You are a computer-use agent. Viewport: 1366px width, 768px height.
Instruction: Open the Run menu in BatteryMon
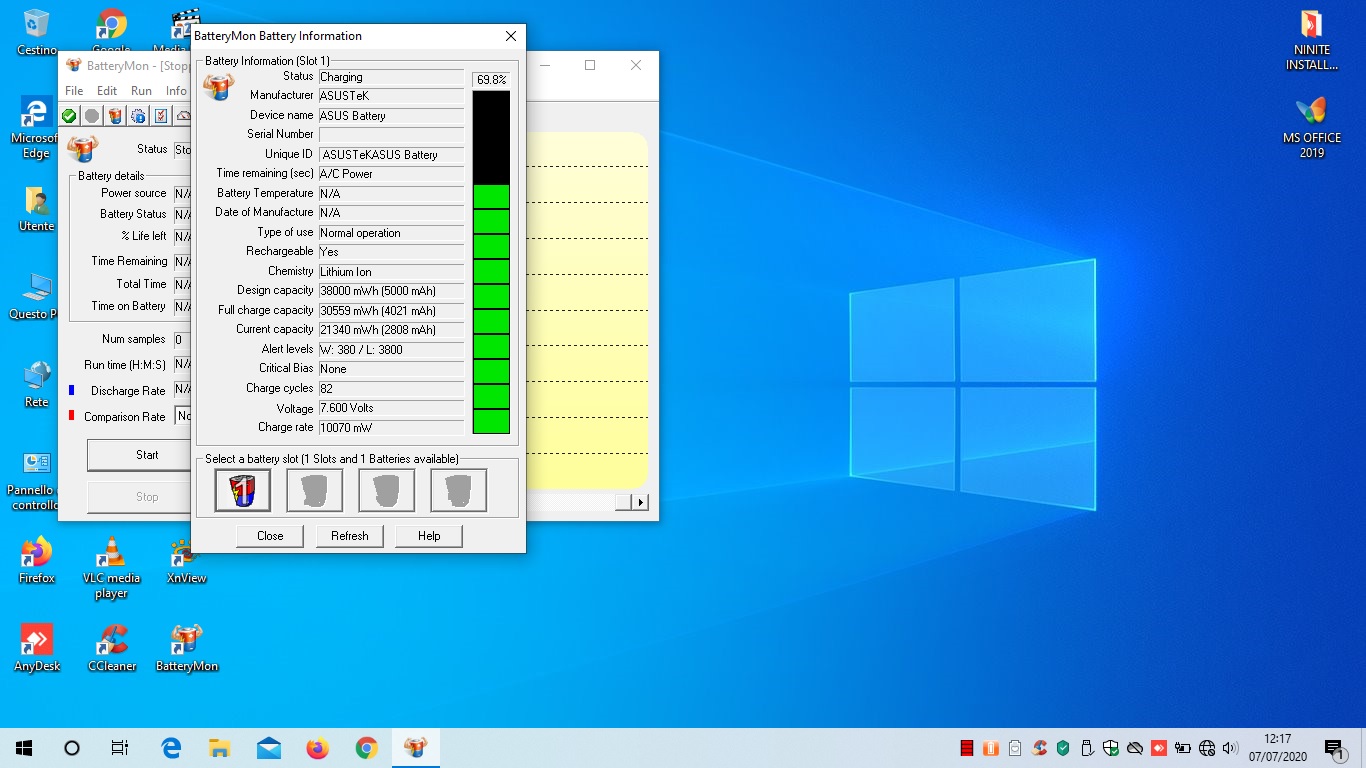141,91
